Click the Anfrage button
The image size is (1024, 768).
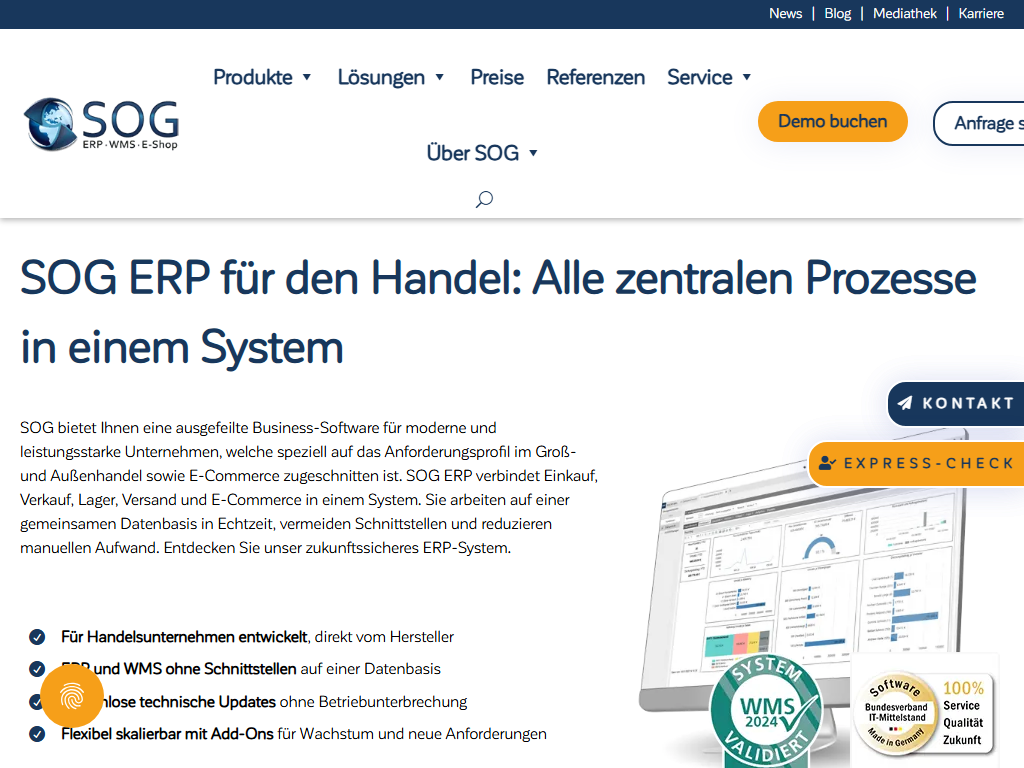point(979,123)
